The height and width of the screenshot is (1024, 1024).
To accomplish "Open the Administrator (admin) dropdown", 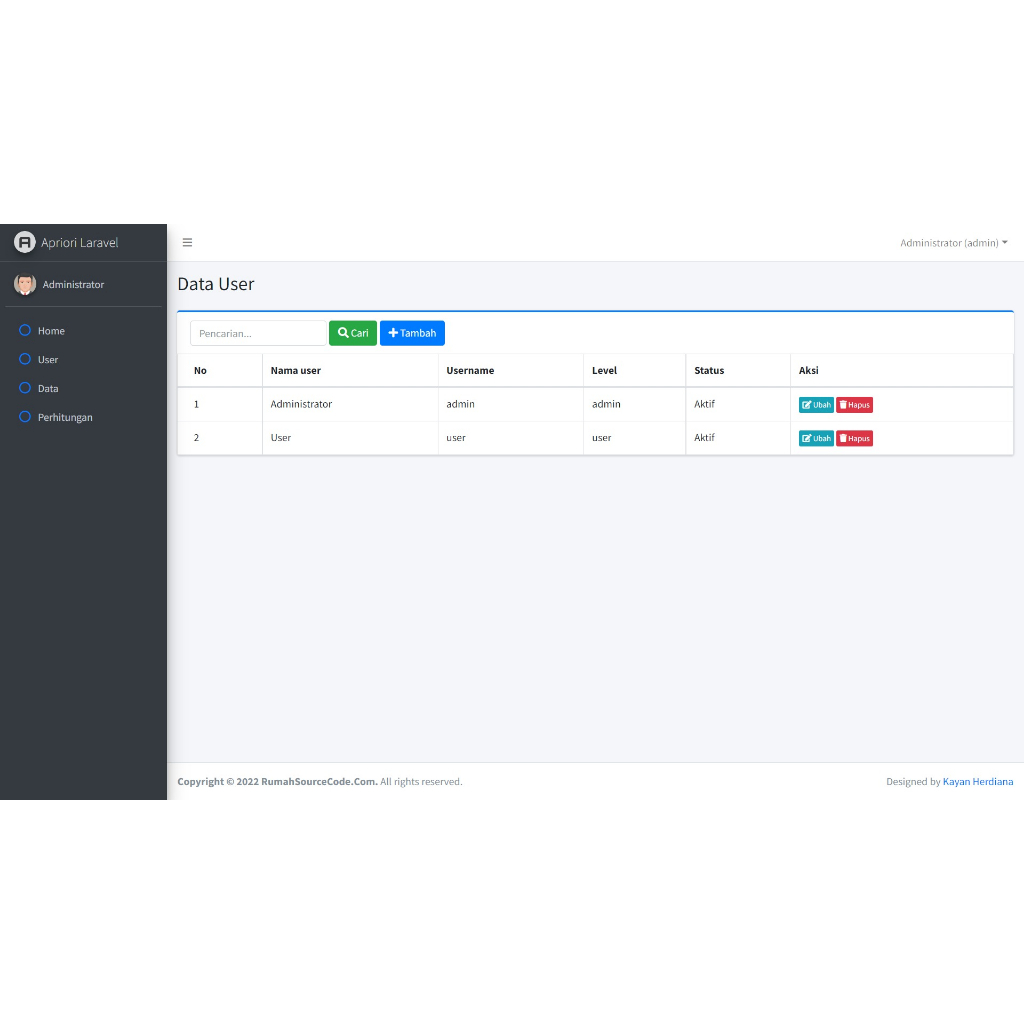I will coord(953,243).
